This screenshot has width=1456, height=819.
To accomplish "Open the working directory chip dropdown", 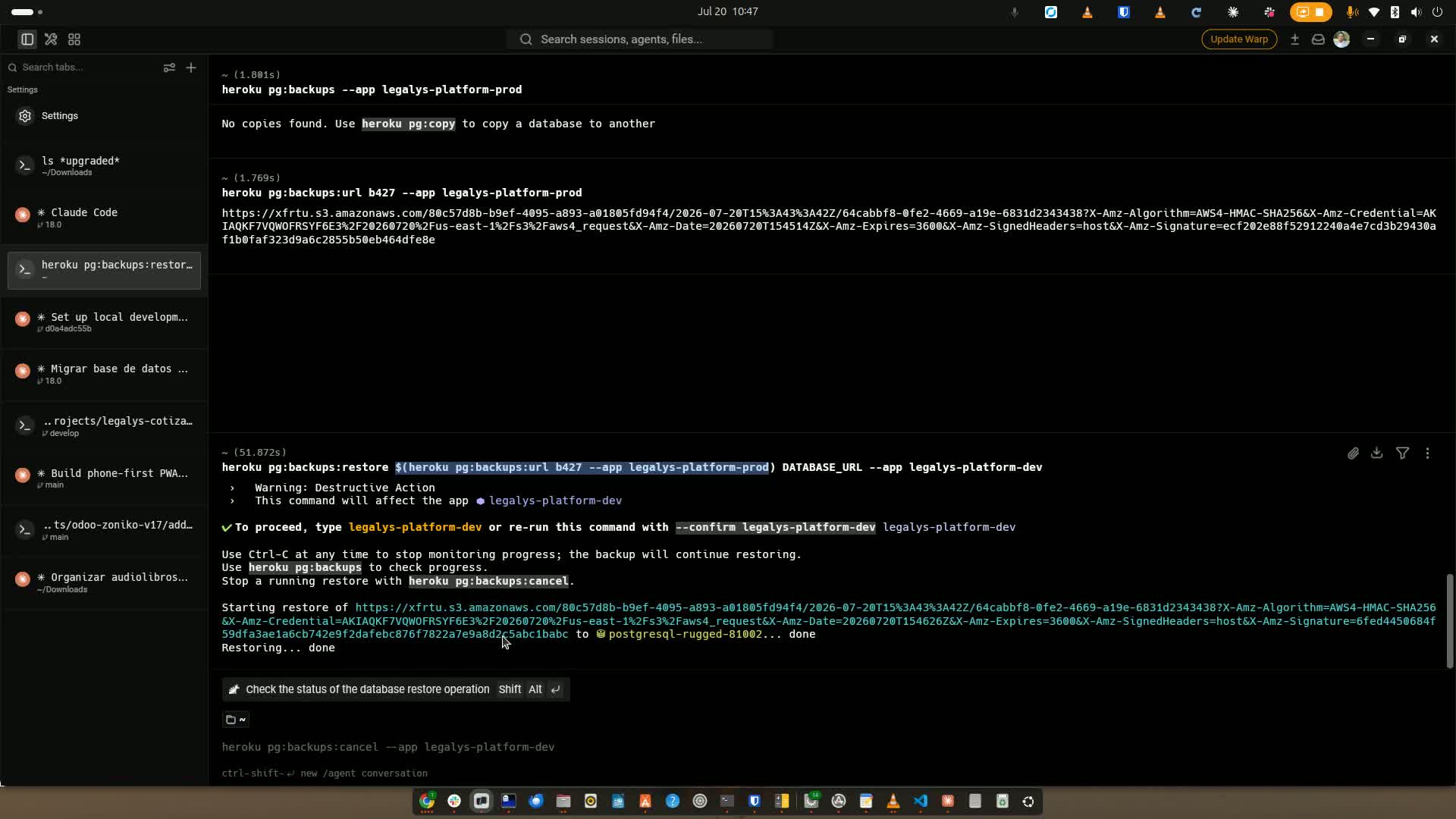I will pyautogui.click(x=236, y=720).
